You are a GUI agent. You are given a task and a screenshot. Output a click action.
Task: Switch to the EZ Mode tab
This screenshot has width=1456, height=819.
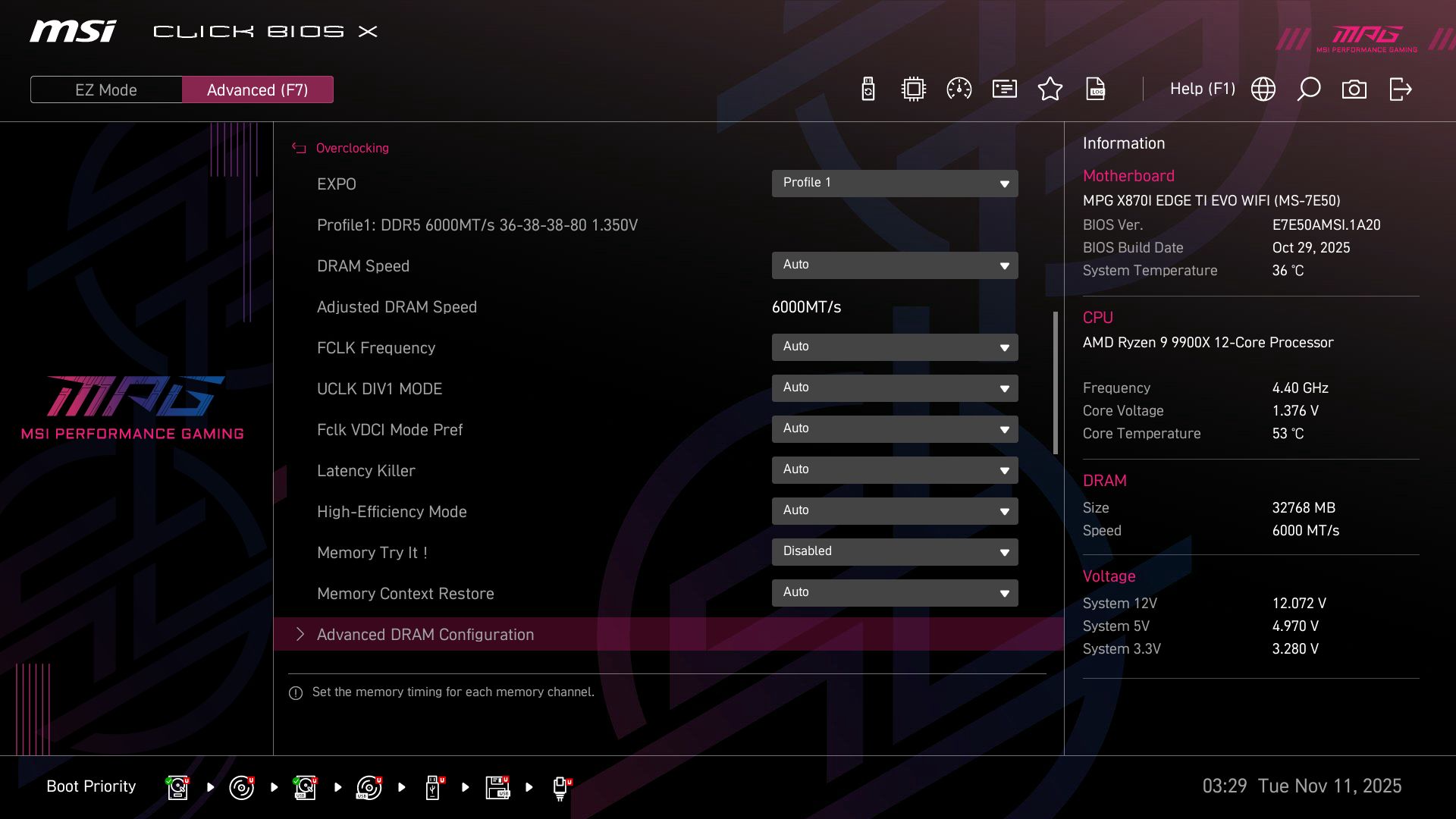click(105, 89)
